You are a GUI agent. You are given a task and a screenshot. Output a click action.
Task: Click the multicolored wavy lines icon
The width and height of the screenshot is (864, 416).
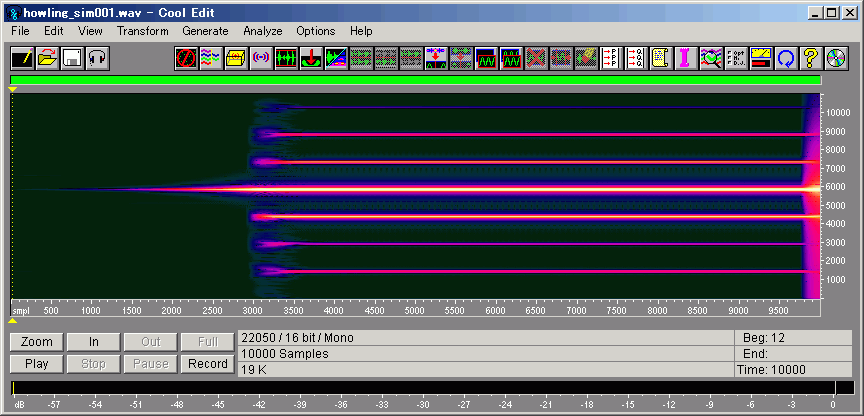tap(211, 58)
